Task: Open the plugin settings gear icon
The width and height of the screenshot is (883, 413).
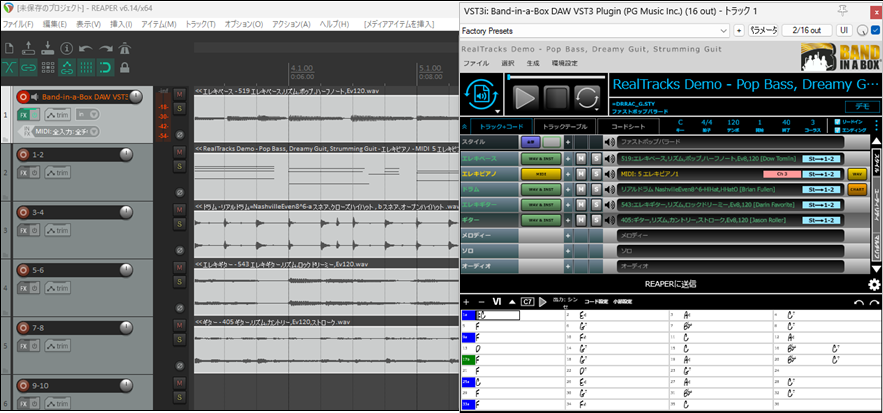Action: pyautogui.click(x=874, y=285)
